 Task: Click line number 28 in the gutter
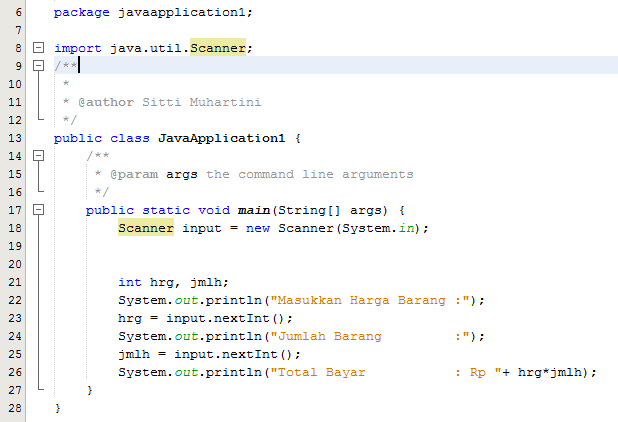(15, 408)
